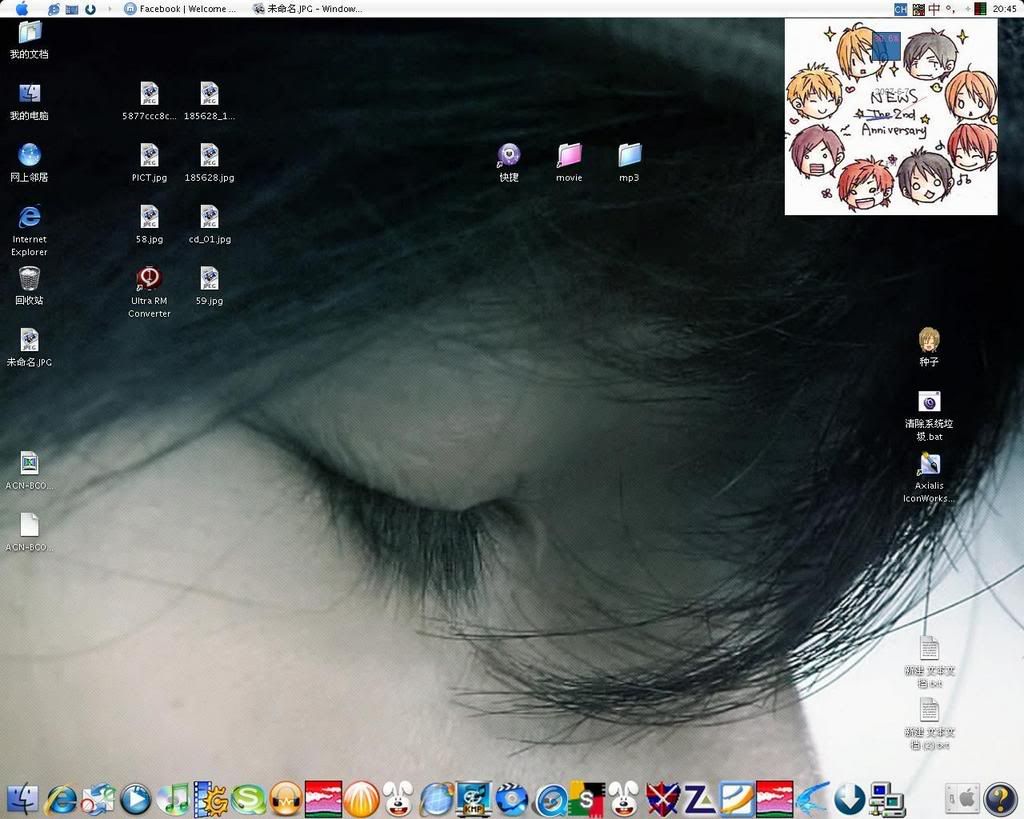Screen dimensions: 1024x819
Task: Toggle the 中 Chinese input mode indicator
Action: coord(934,9)
